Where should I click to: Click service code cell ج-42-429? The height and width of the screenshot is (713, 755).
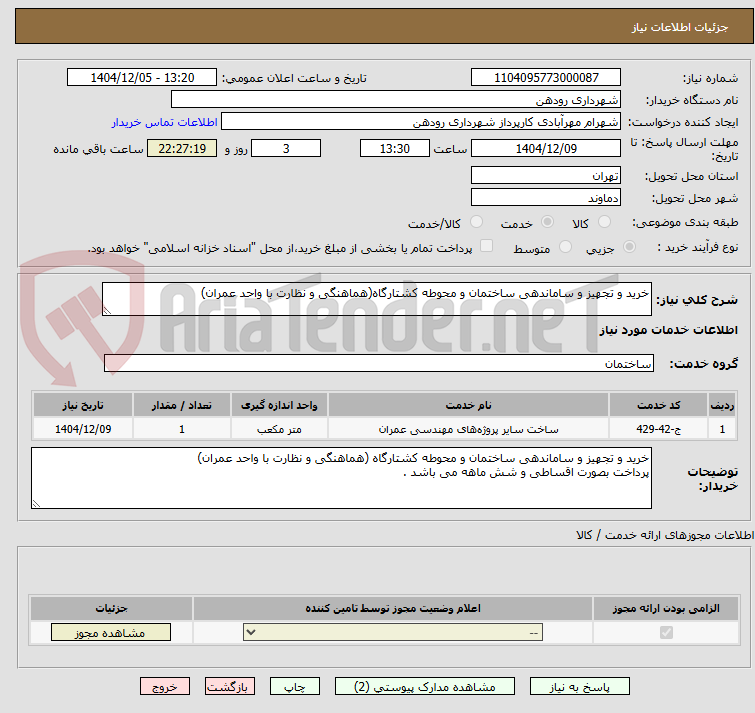point(658,429)
